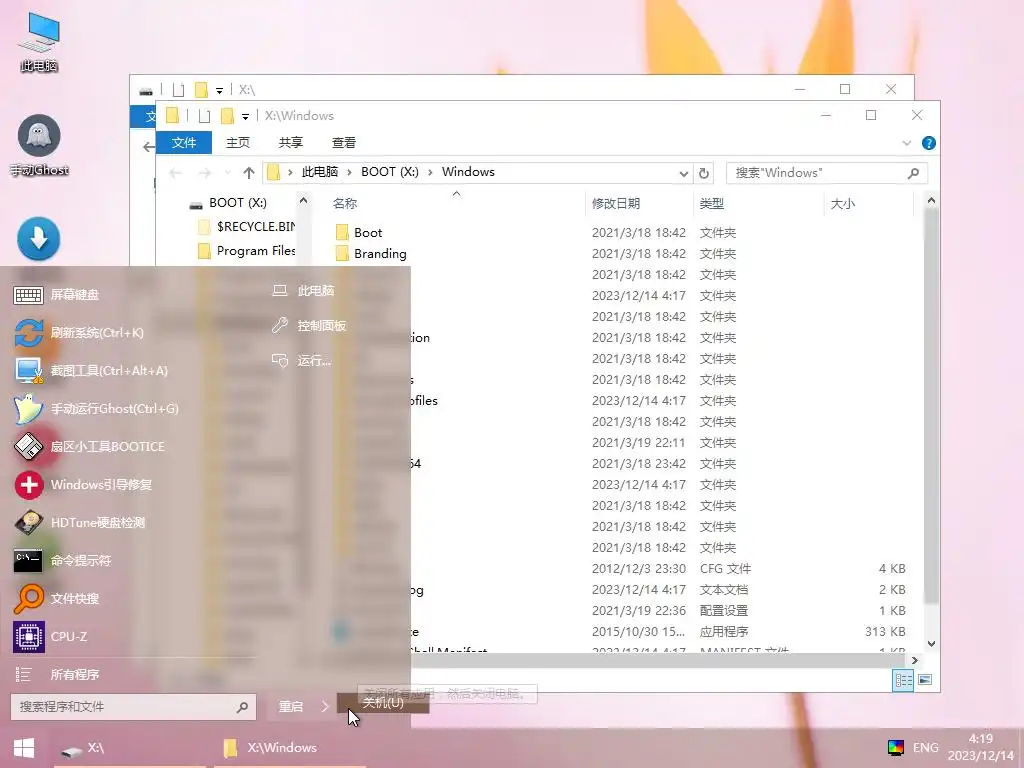The width and height of the screenshot is (1024, 768).
Task: Open Explorer help question mark icon
Action: tap(928, 143)
